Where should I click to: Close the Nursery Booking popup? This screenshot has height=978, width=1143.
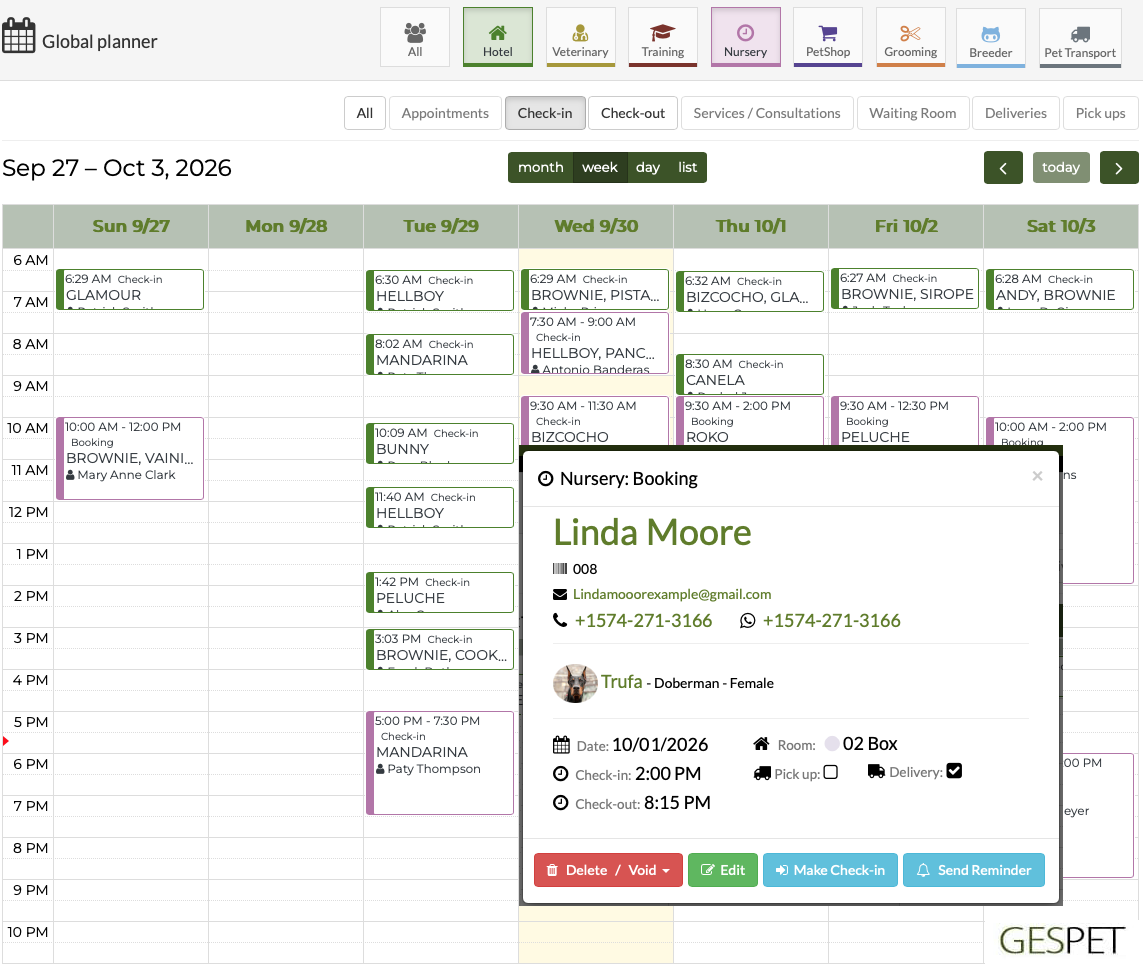pos(1037,476)
